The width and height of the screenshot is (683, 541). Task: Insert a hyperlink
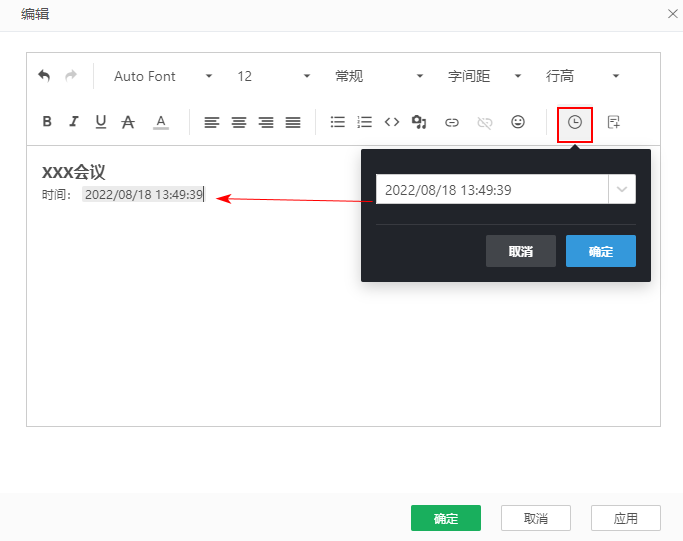coord(452,122)
